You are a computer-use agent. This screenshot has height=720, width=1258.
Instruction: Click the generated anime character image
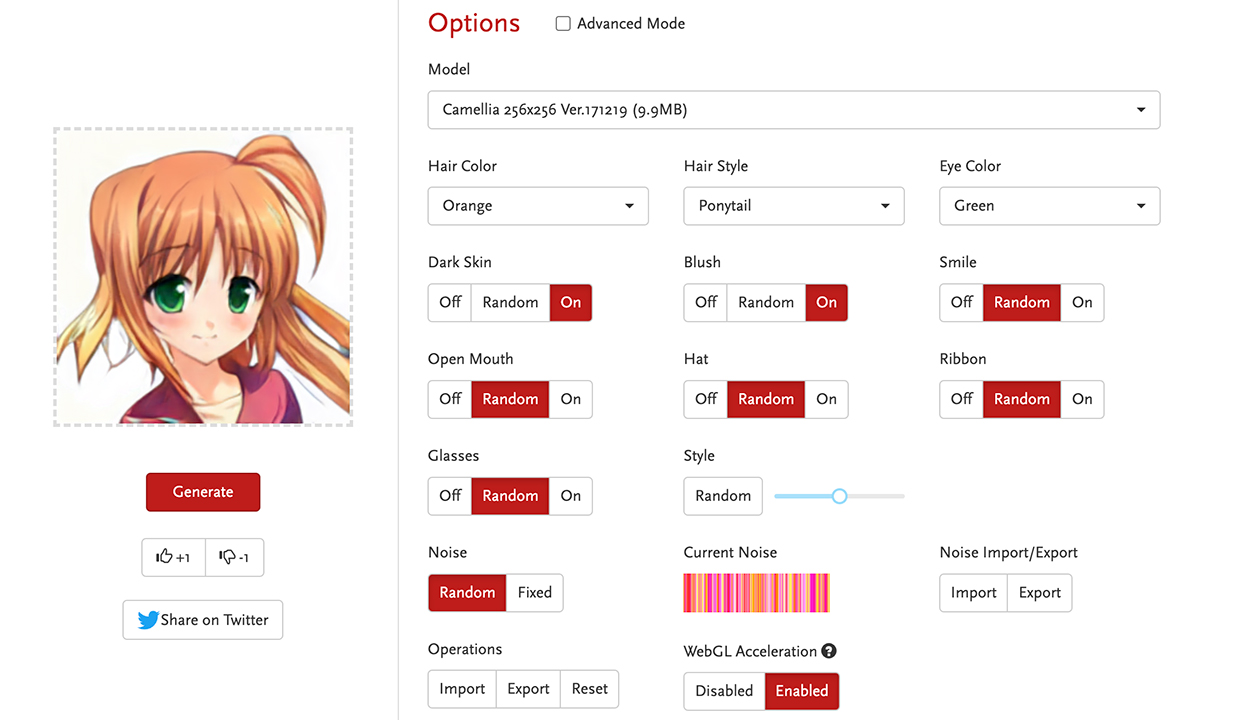coord(203,277)
